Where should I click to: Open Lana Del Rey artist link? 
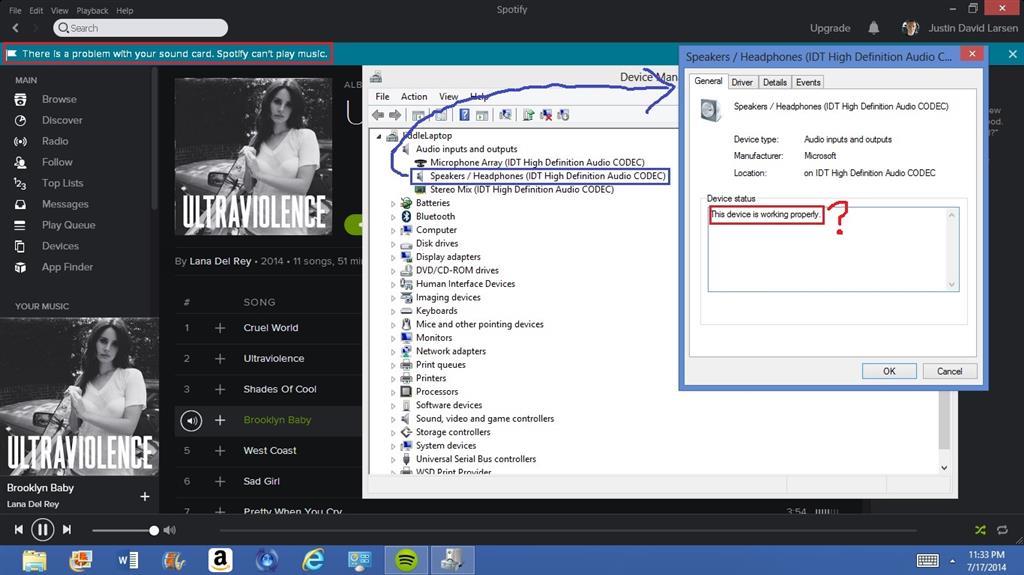(220, 261)
